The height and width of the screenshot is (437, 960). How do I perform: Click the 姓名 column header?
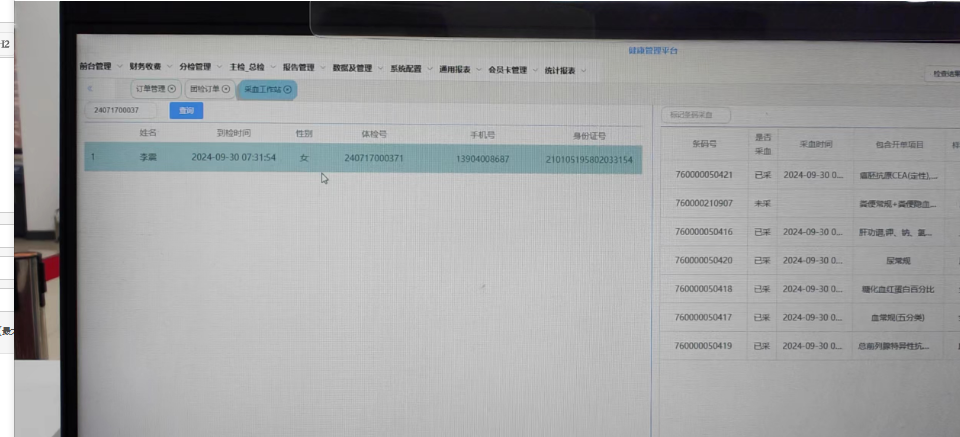tap(148, 132)
